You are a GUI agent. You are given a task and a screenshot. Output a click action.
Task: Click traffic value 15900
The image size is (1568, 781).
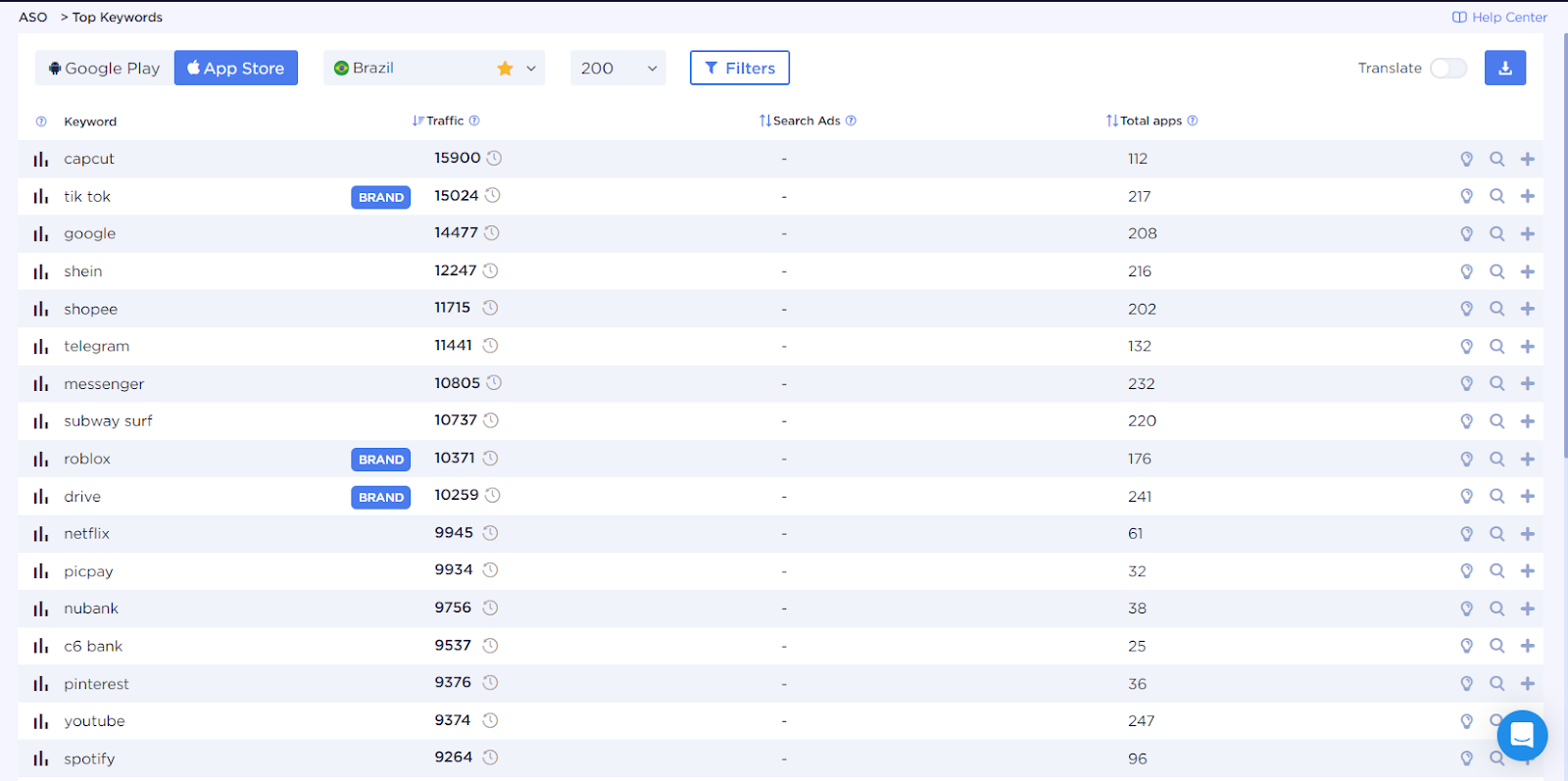point(458,158)
